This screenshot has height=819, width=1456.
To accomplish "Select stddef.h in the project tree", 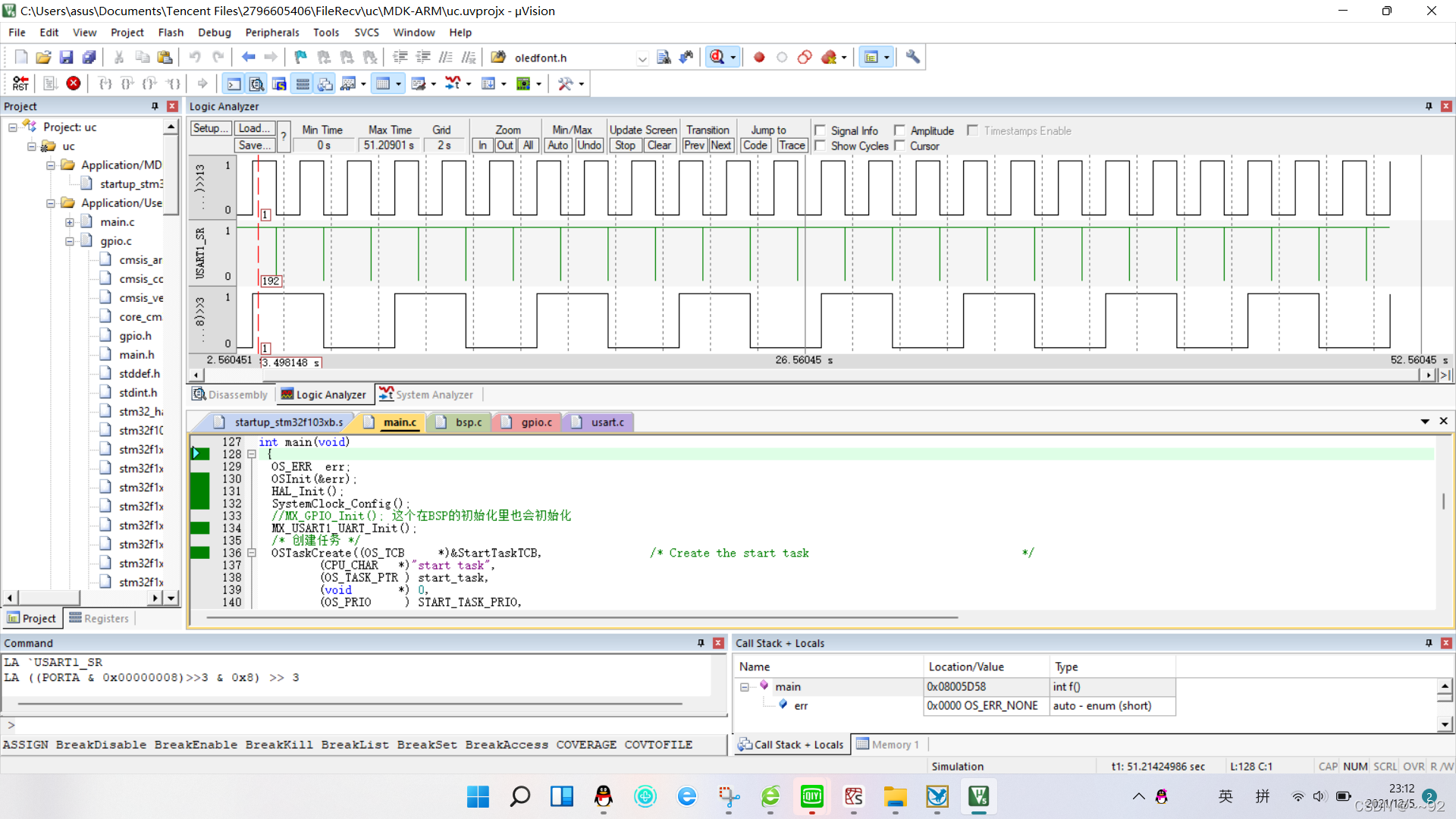I will coord(140,374).
